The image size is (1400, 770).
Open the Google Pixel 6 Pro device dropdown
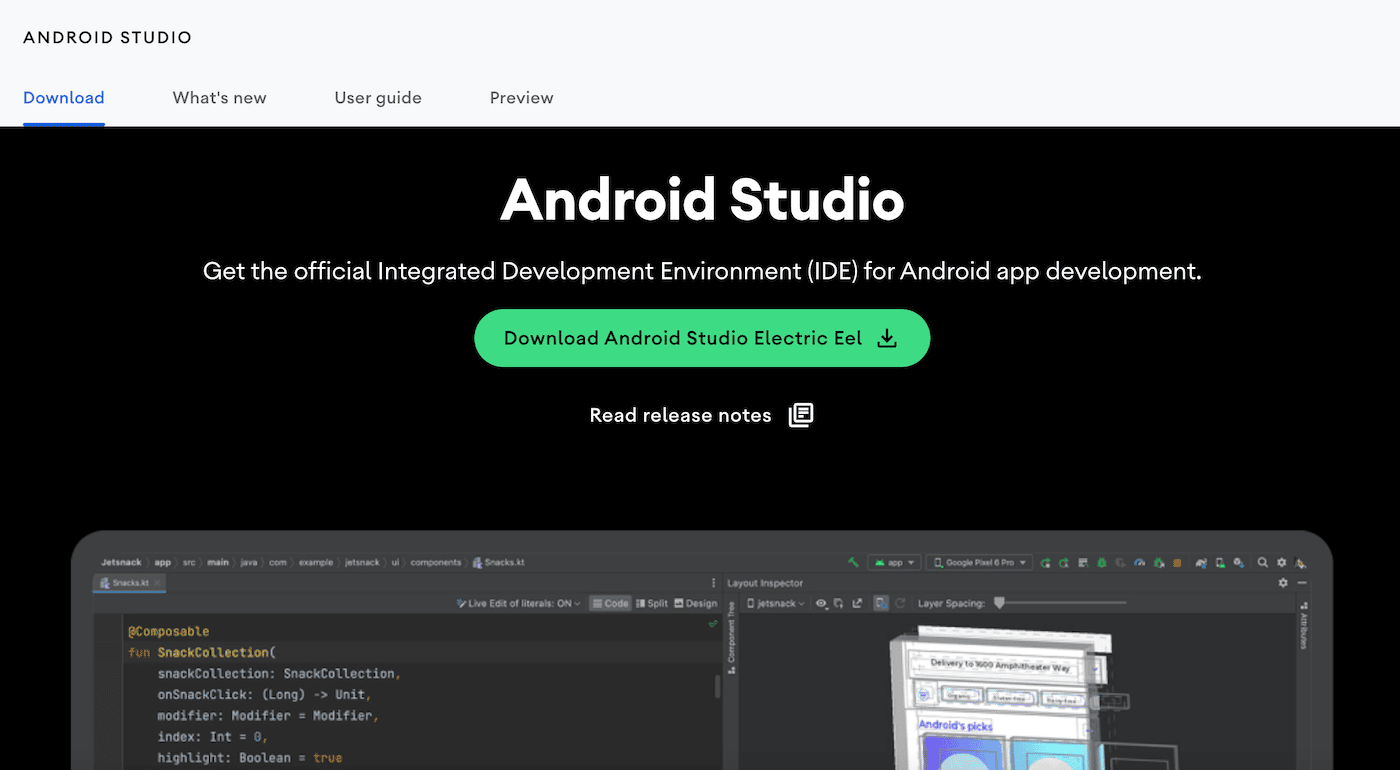[x=979, y=563]
